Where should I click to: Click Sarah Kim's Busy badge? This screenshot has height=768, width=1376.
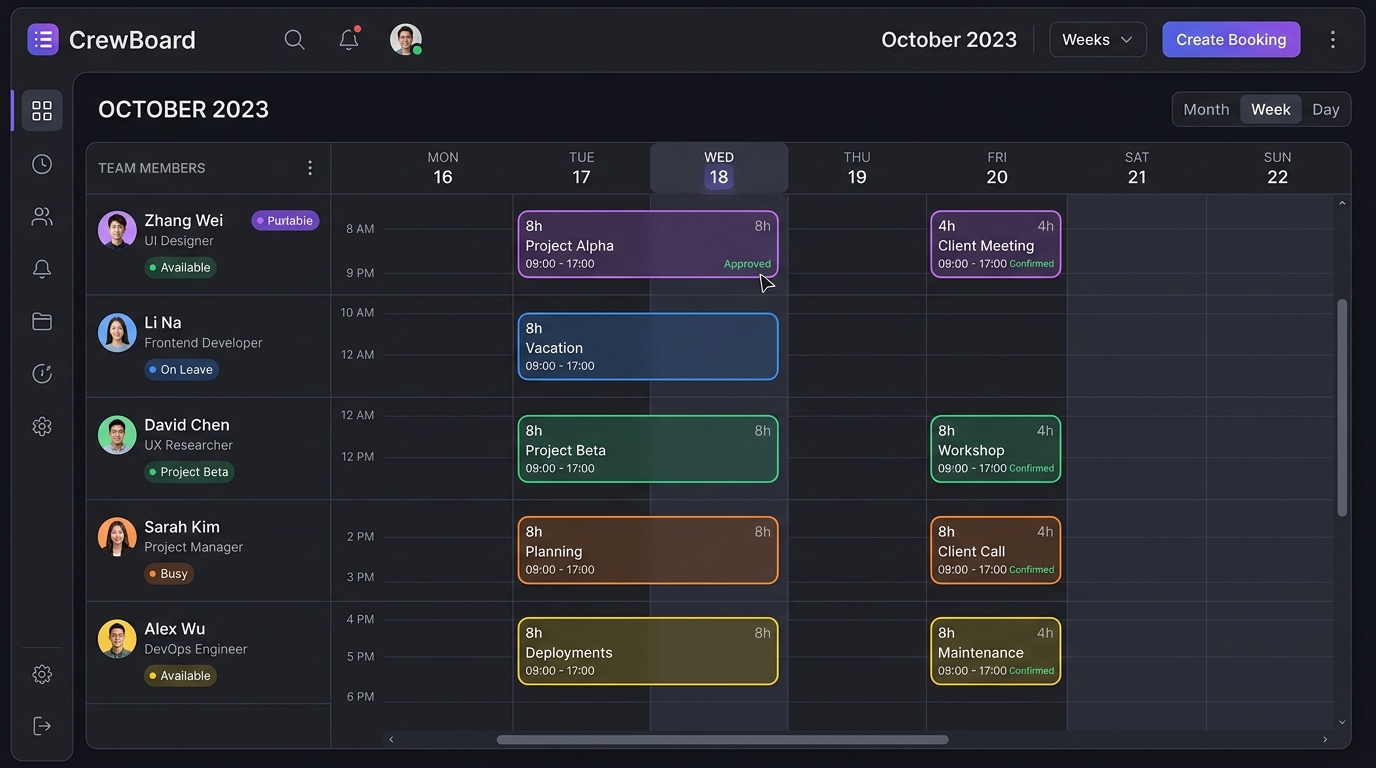(169, 574)
